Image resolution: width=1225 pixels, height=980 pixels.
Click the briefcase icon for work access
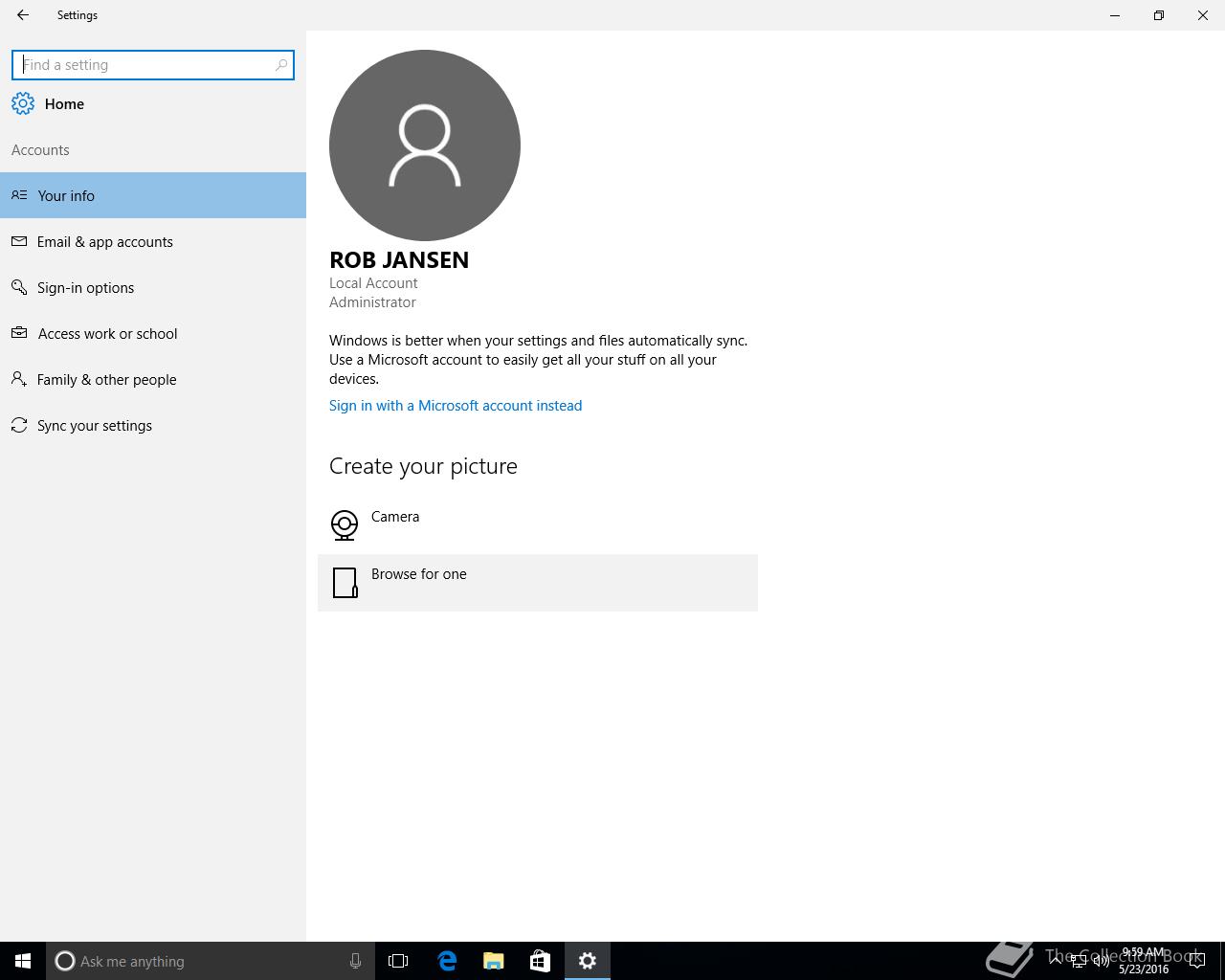pos(19,333)
